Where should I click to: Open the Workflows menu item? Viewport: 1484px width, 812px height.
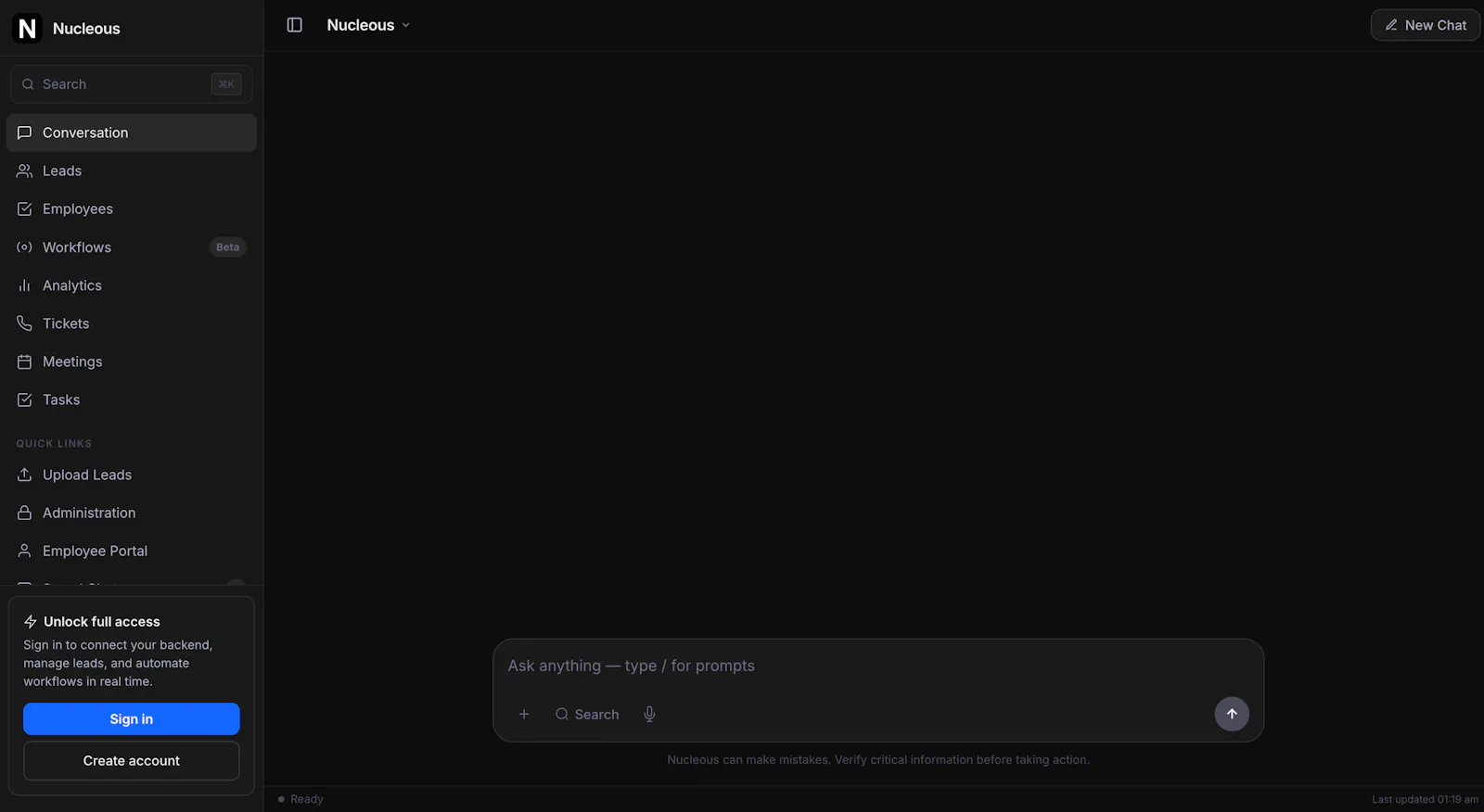click(x=132, y=247)
